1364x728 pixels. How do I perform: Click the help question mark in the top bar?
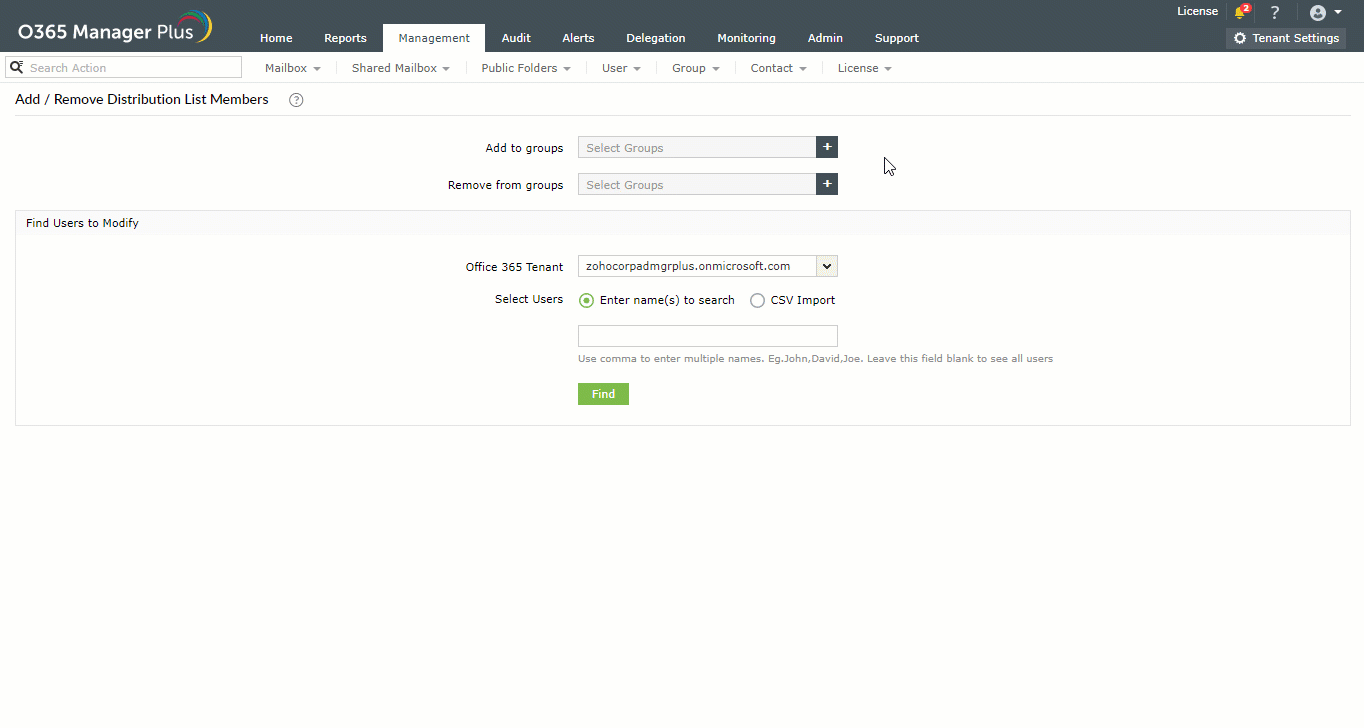(x=1275, y=11)
